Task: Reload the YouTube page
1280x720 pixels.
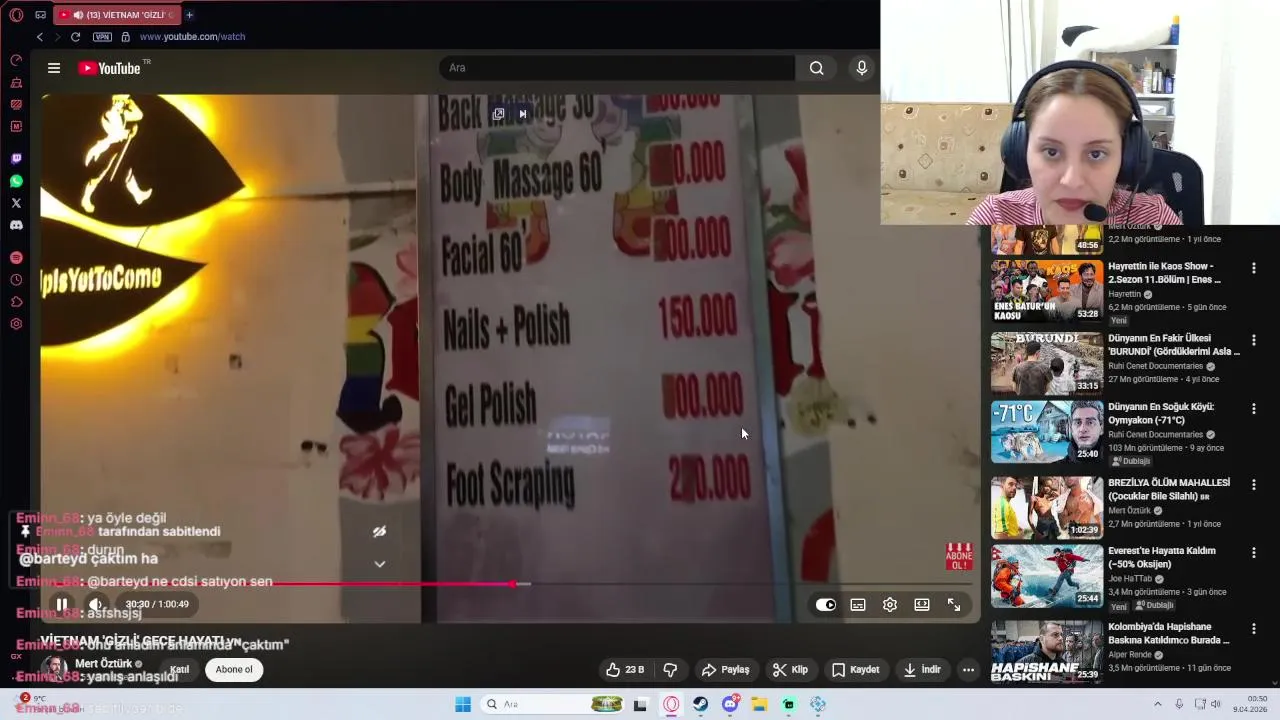Action: [75, 37]
